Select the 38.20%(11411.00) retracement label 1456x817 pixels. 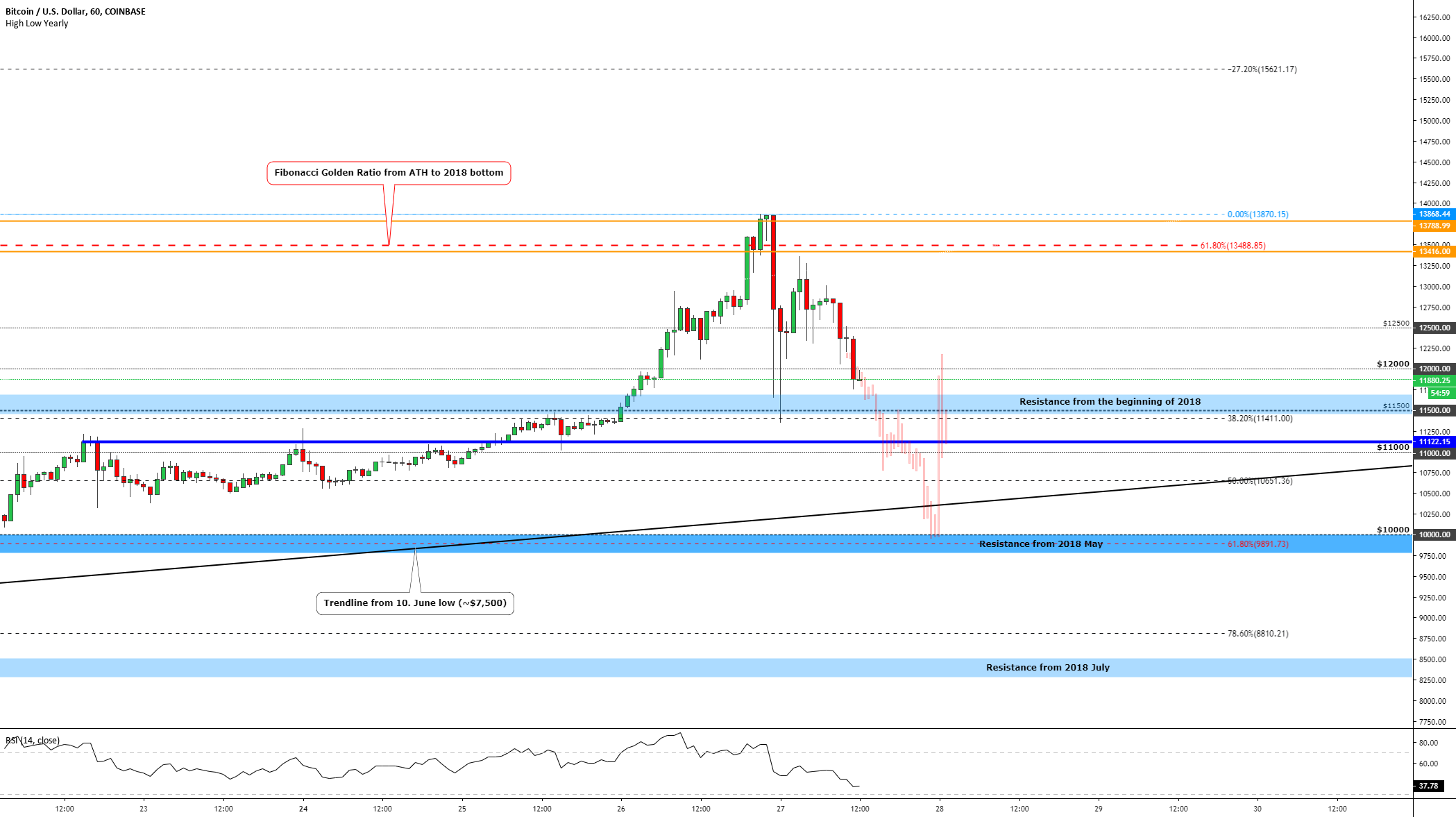click(x=1260, y=419)
